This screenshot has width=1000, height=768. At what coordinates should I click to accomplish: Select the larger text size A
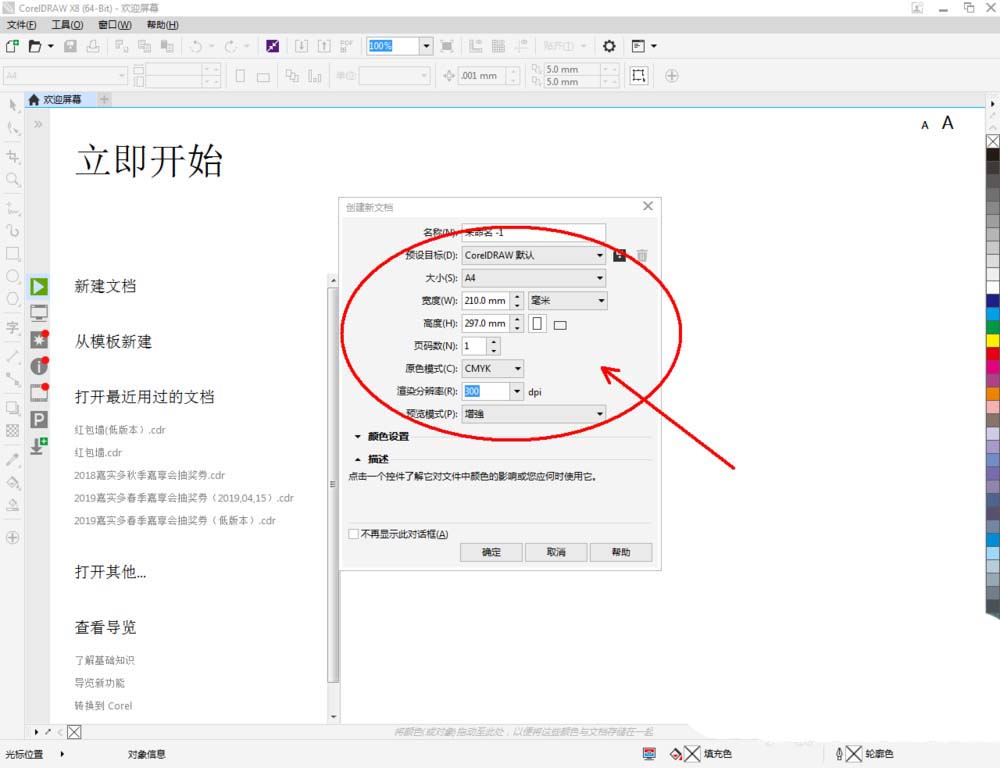(948, 122)
